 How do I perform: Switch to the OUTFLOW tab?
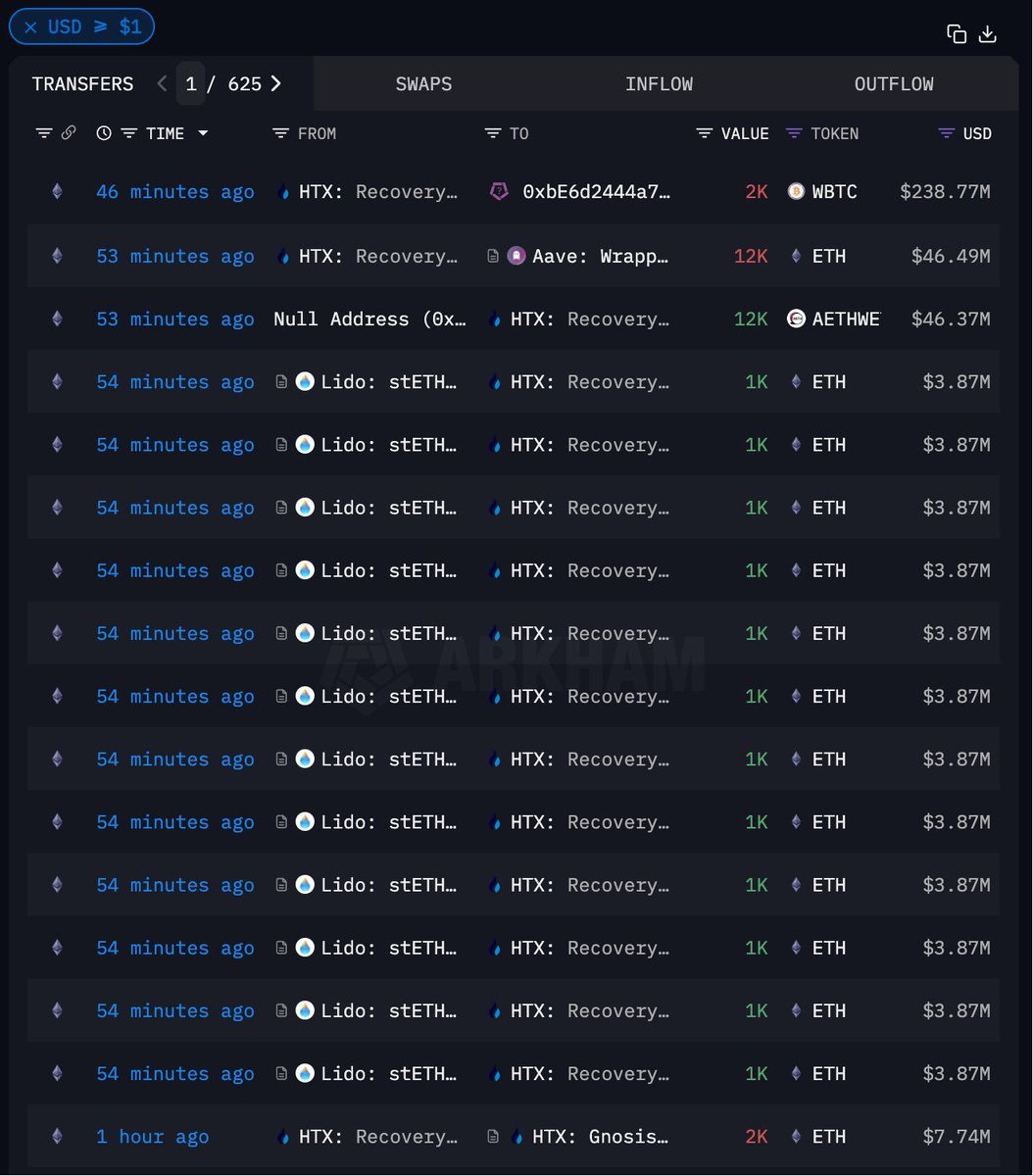pos(894,84)
